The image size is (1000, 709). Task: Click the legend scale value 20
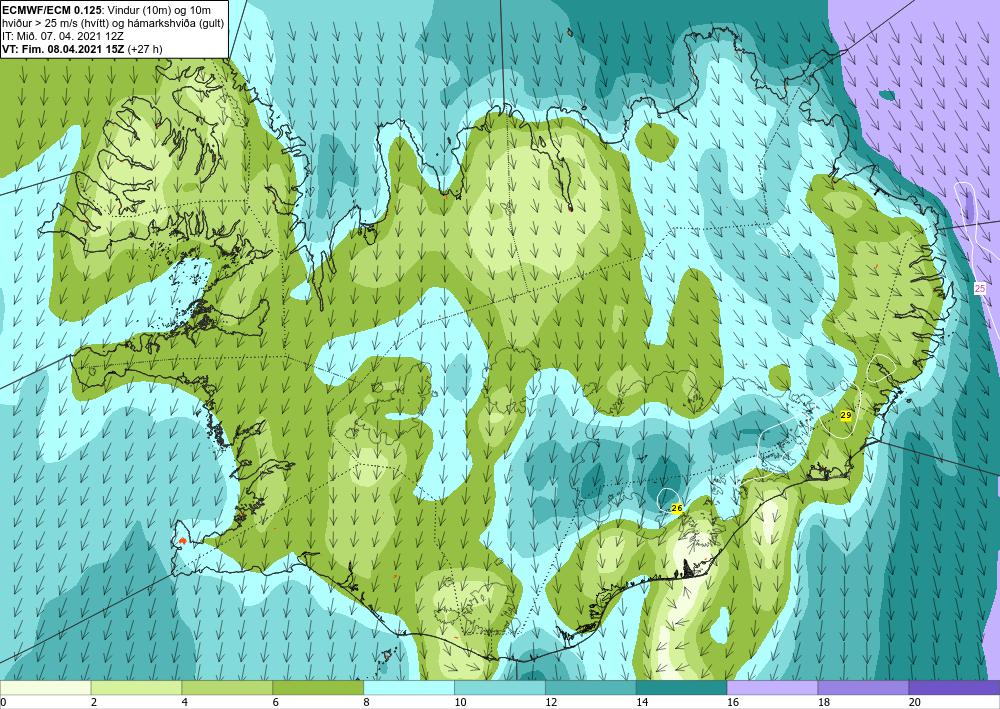[915, 703]
